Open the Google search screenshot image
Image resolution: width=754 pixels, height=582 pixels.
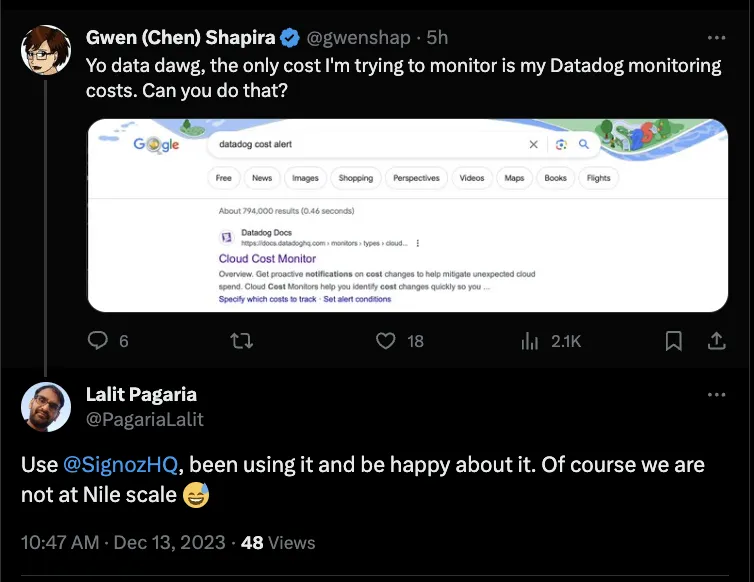pyautogui.click(x=408, y=215)
